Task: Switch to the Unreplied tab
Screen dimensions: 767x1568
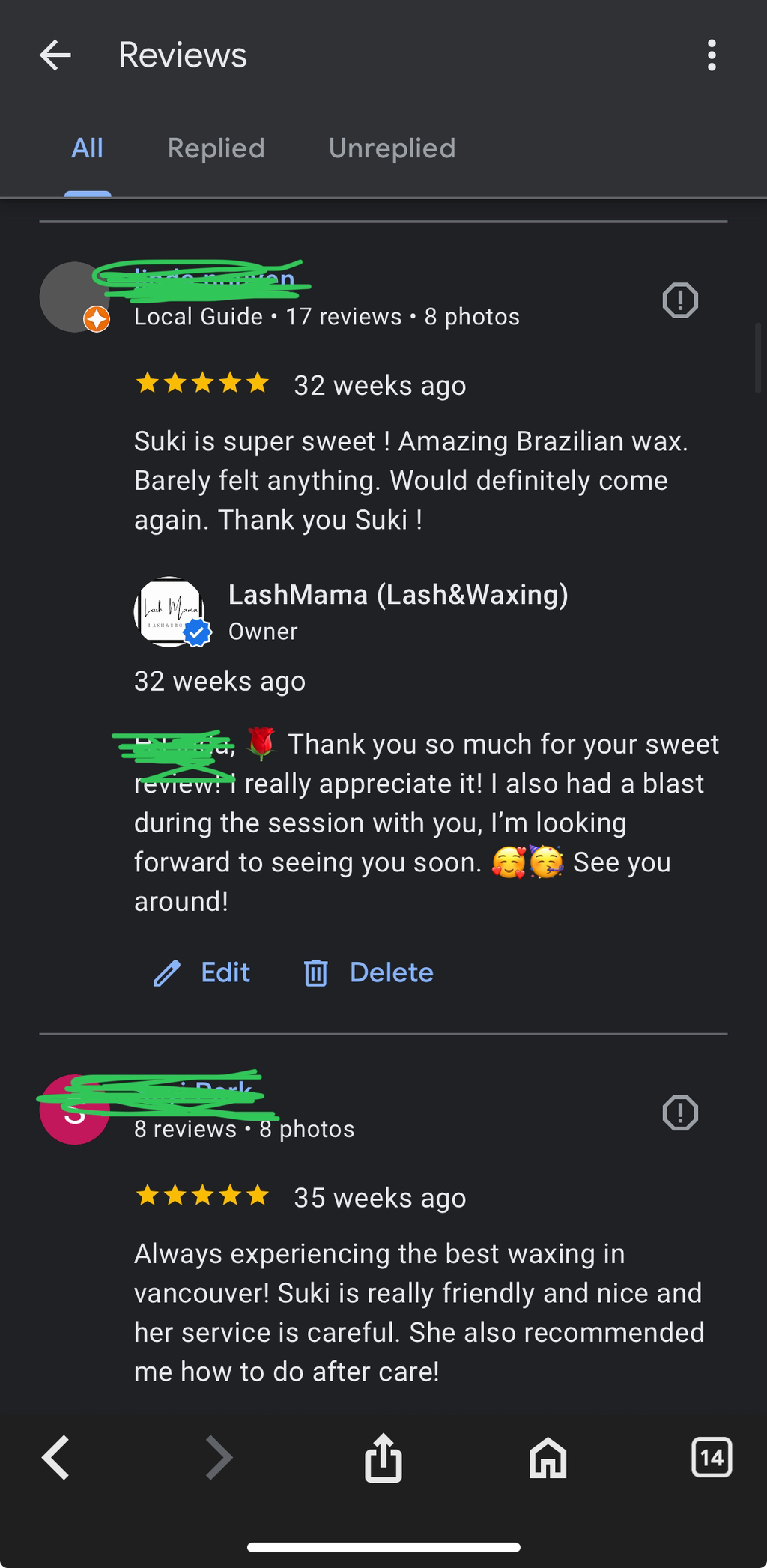Action: 392,148
